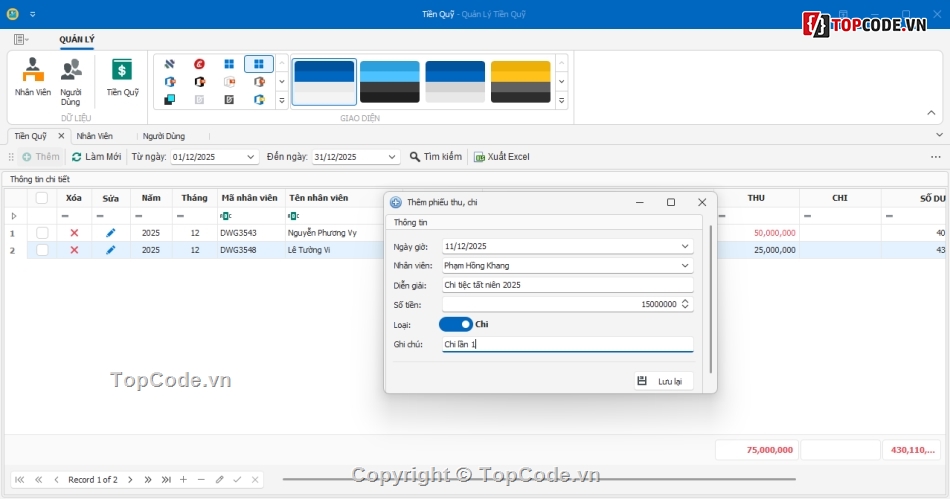
Task: Expand the Nhân viên combo box
Action: (x=685, y=266)
